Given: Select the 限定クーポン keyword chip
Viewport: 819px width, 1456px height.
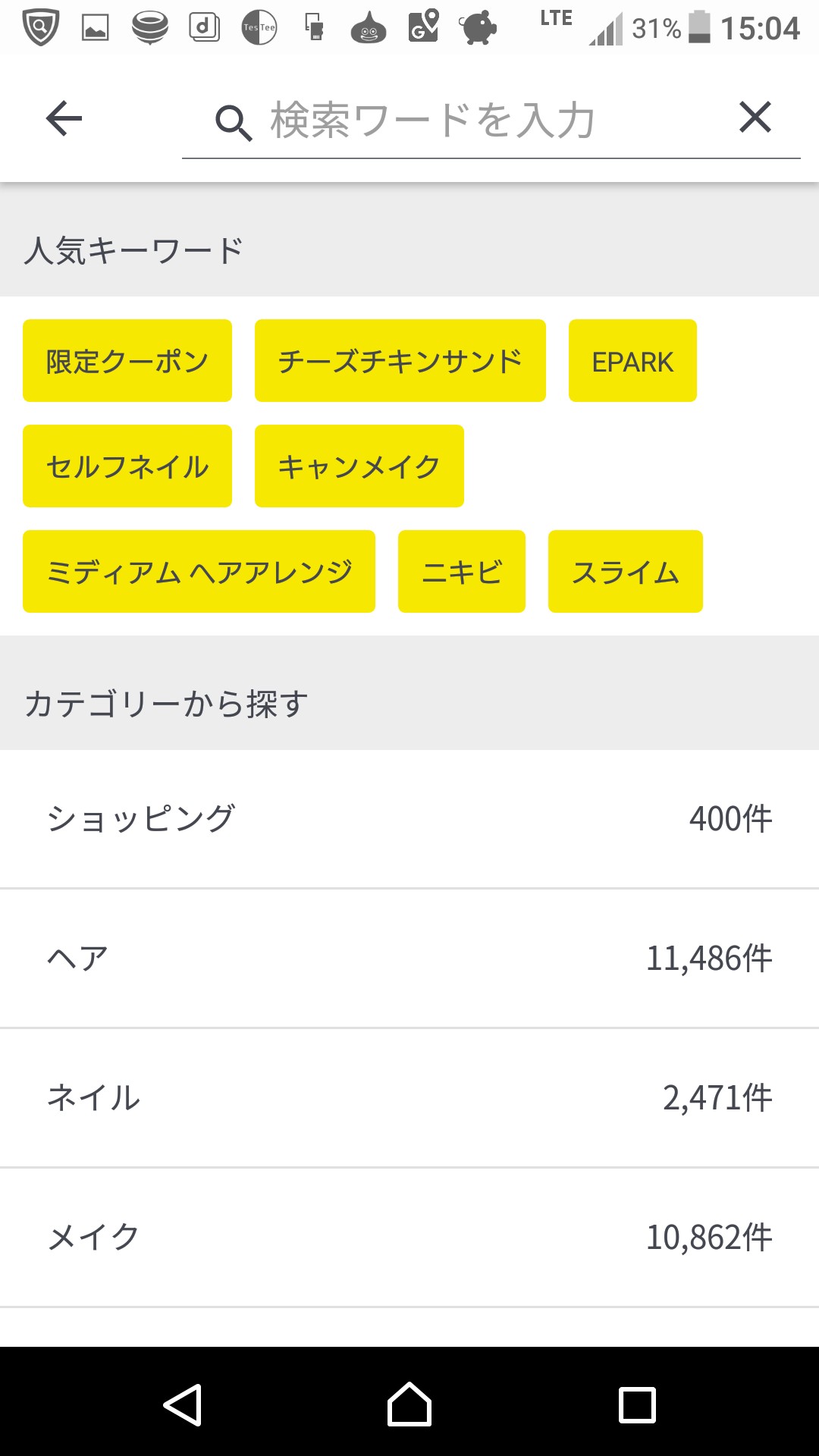Looking at the screenshot, I should pos(127,361).
